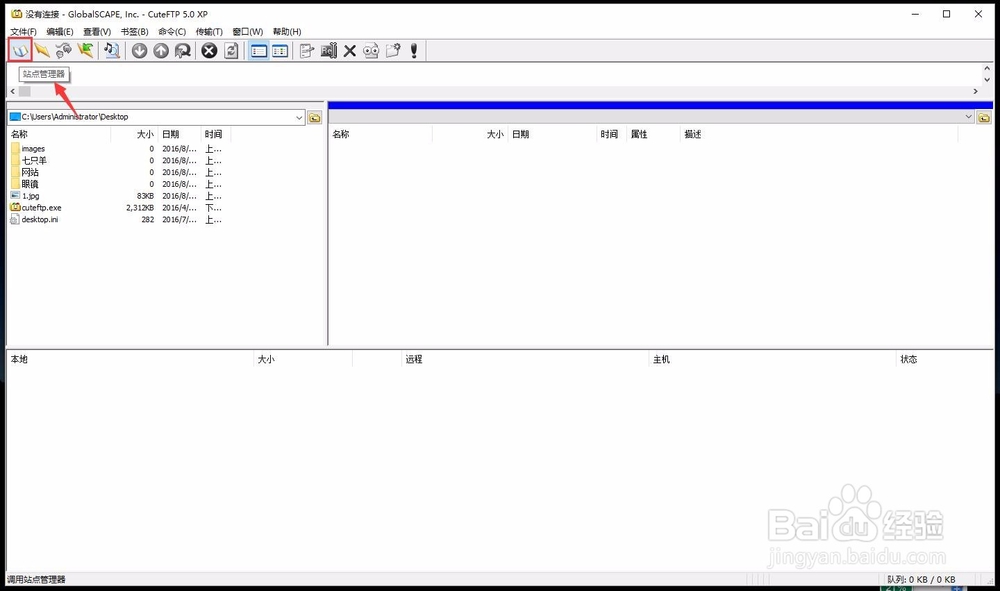Click the Refresh directory icon
Screen dimensions: 1000x591
pyautogui.click(x=231, y=51)
